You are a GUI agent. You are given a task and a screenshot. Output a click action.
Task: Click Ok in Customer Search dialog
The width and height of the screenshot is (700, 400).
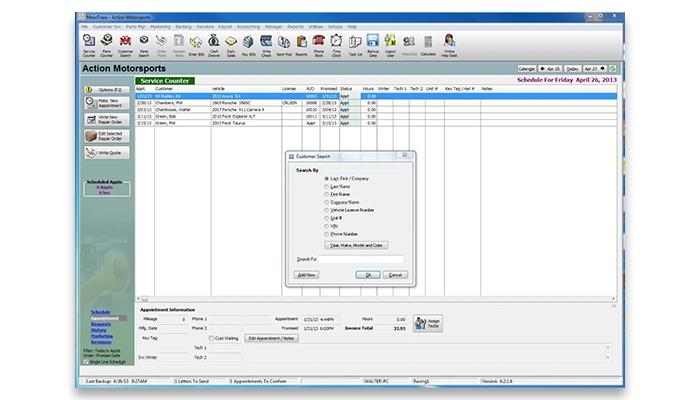[368, 275]
